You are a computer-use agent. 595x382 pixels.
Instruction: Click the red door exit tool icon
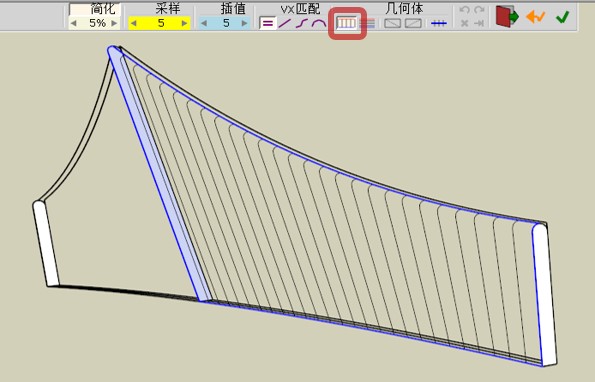coord(507,17)
